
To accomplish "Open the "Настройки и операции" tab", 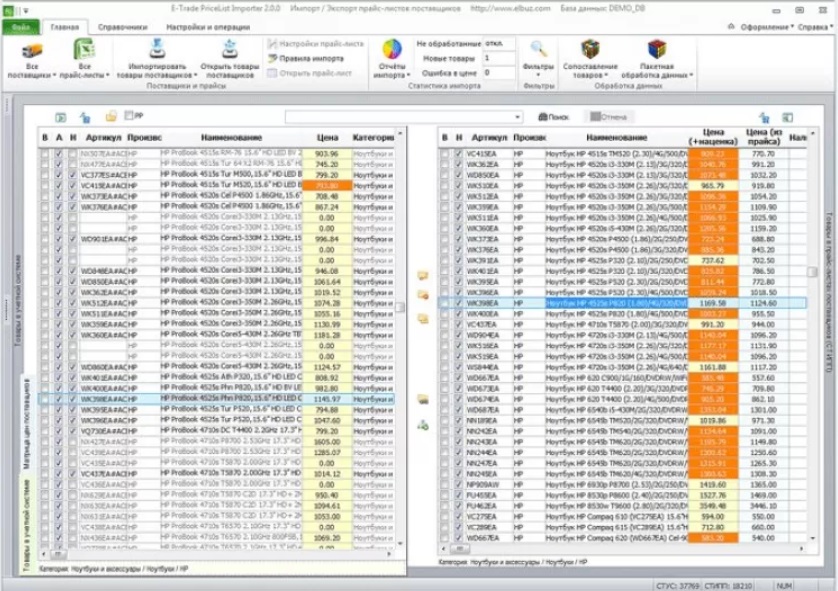I will click(205, 28).
